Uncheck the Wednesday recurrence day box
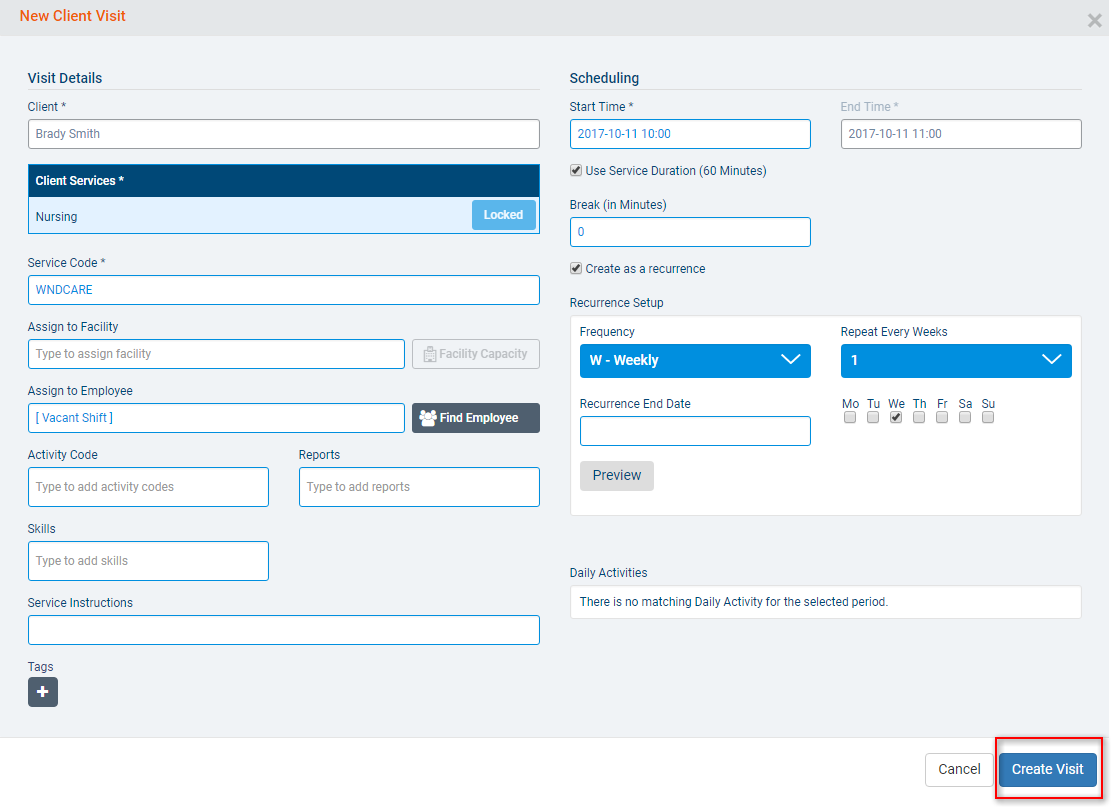Image resolution: width=1113 pixels, height=809 pixels. coord(896,418)
